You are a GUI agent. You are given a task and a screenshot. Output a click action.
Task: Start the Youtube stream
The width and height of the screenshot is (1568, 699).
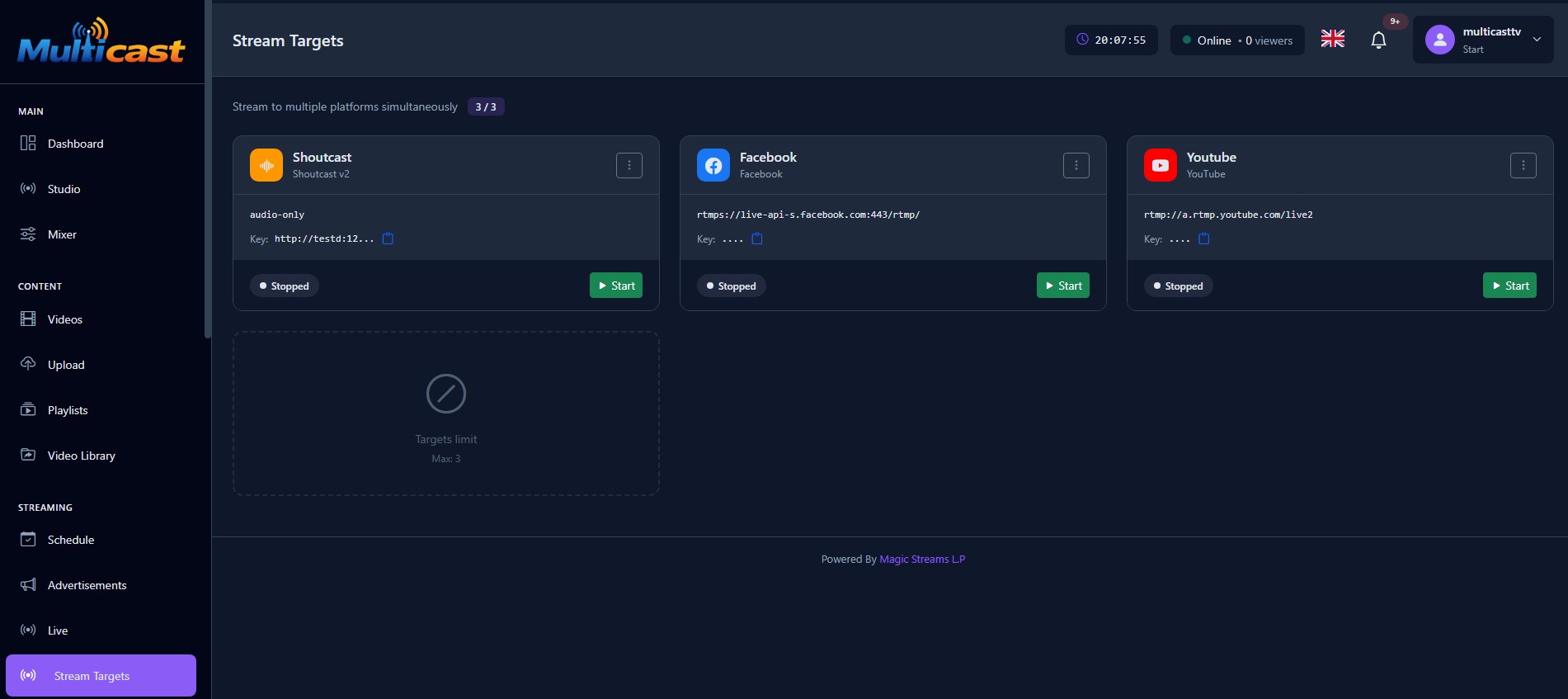(x=1509, y=286)
